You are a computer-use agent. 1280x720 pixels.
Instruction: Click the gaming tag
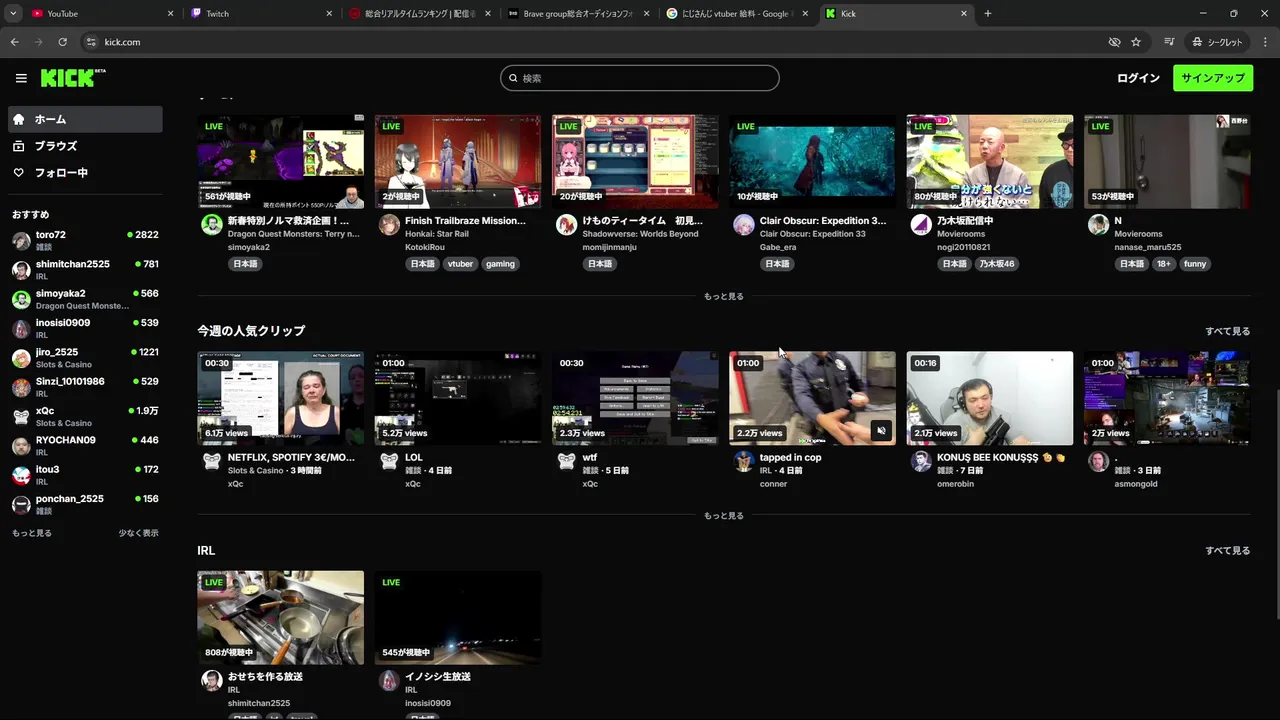(x=500, y=264)
